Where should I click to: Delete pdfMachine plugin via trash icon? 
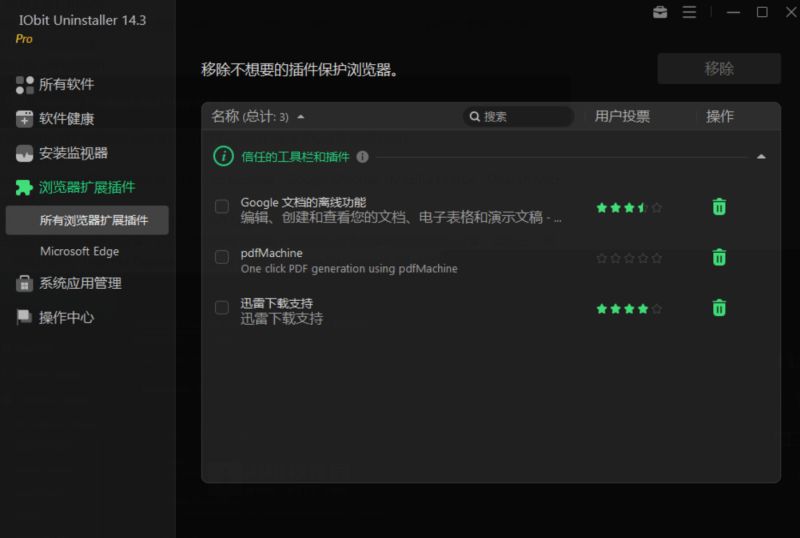click(x=719, y=257)
